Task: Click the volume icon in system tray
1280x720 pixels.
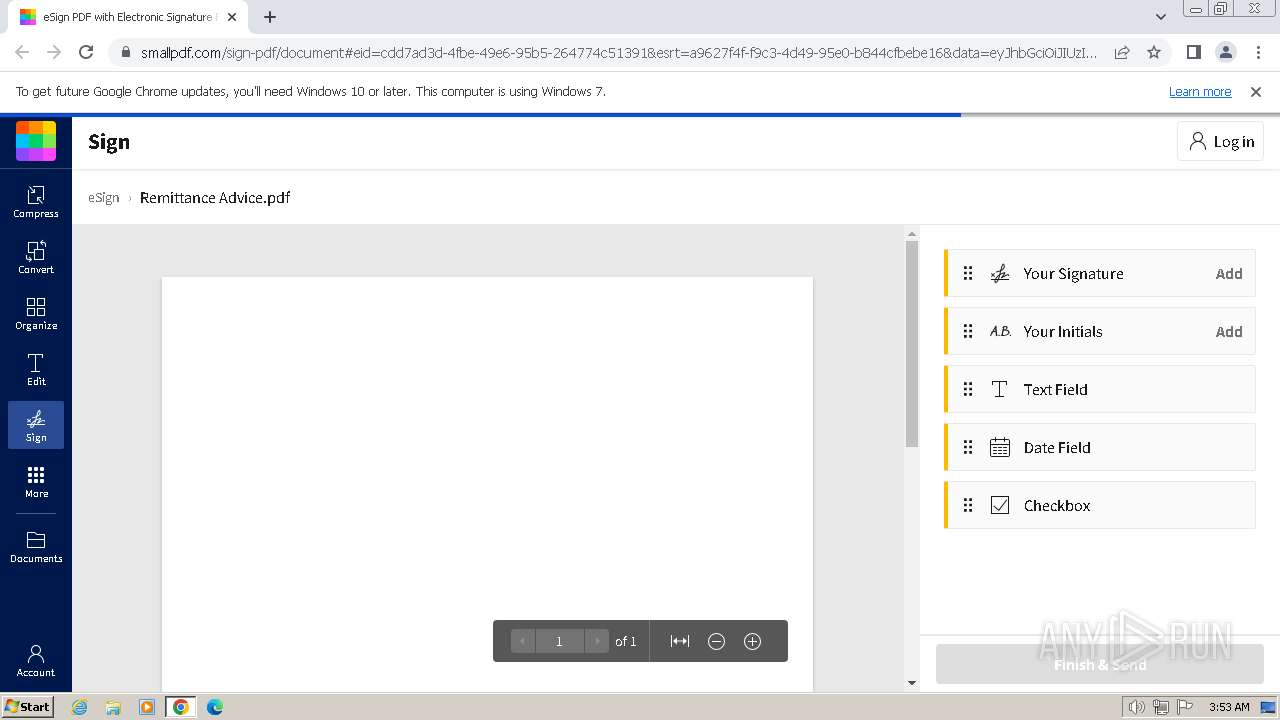Action: 1136,707
